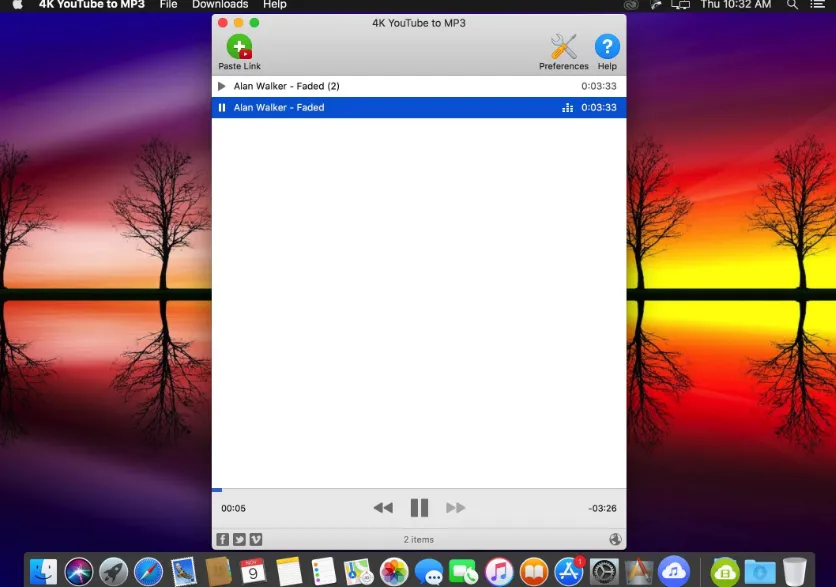Open the Trash in the dock
This screenshot has height=587, width=836.
[x=794, y=572]
